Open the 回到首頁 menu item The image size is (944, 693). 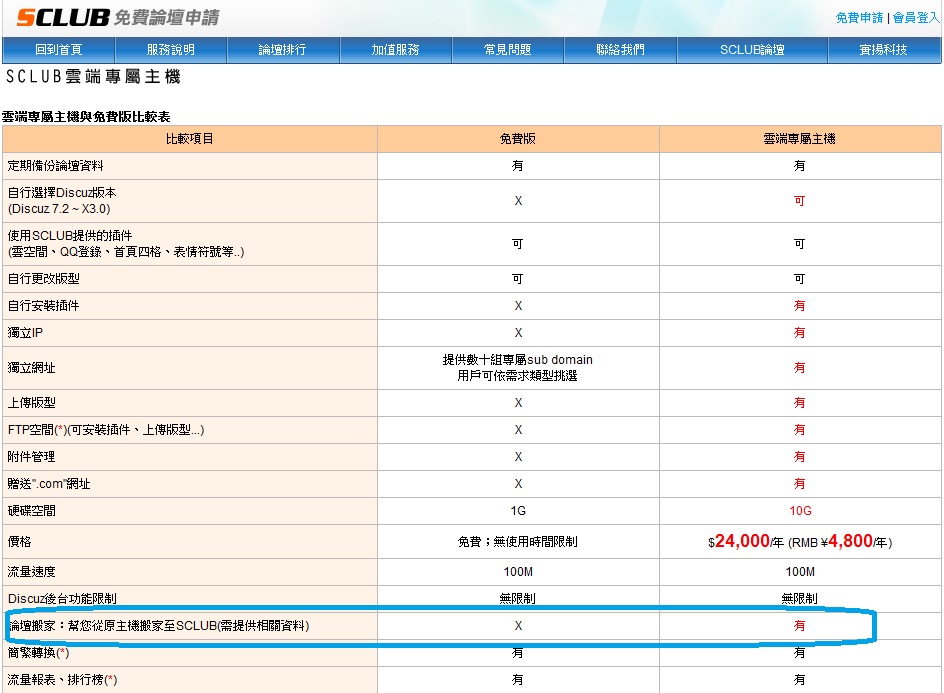58,50
